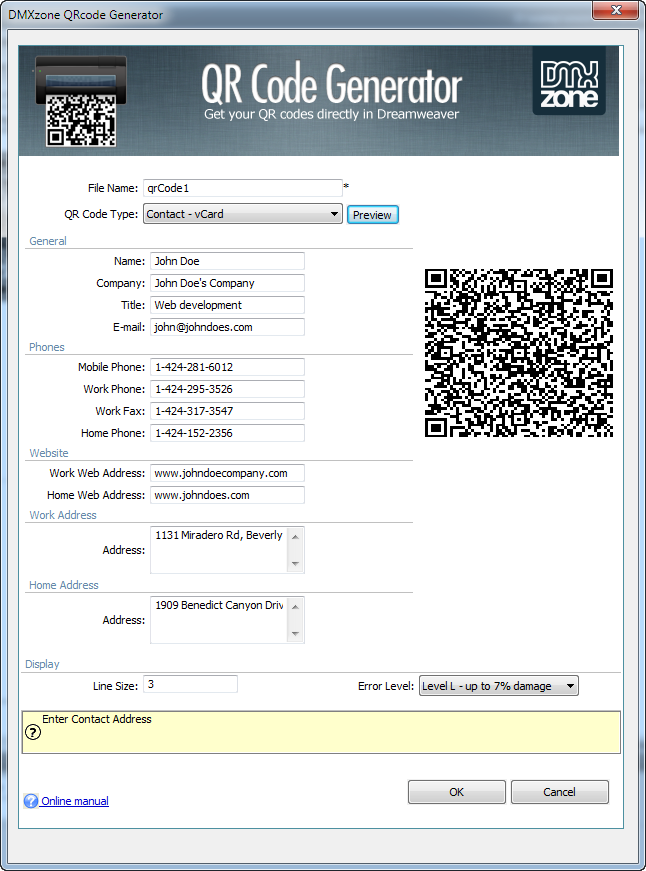Click the Work Fax input field
The width and height of the screenshot is (646, 871).
[x=227, y=411]
